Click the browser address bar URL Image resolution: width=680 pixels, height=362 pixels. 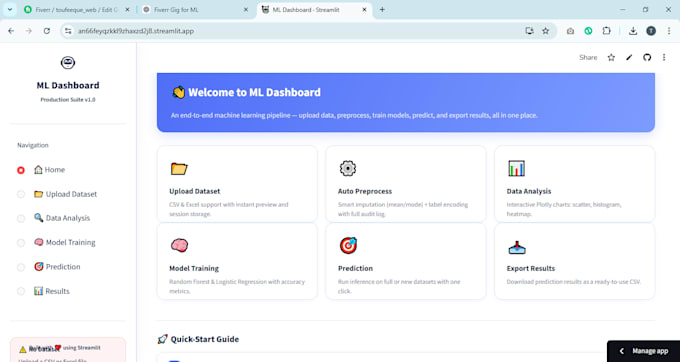(136, 31)
